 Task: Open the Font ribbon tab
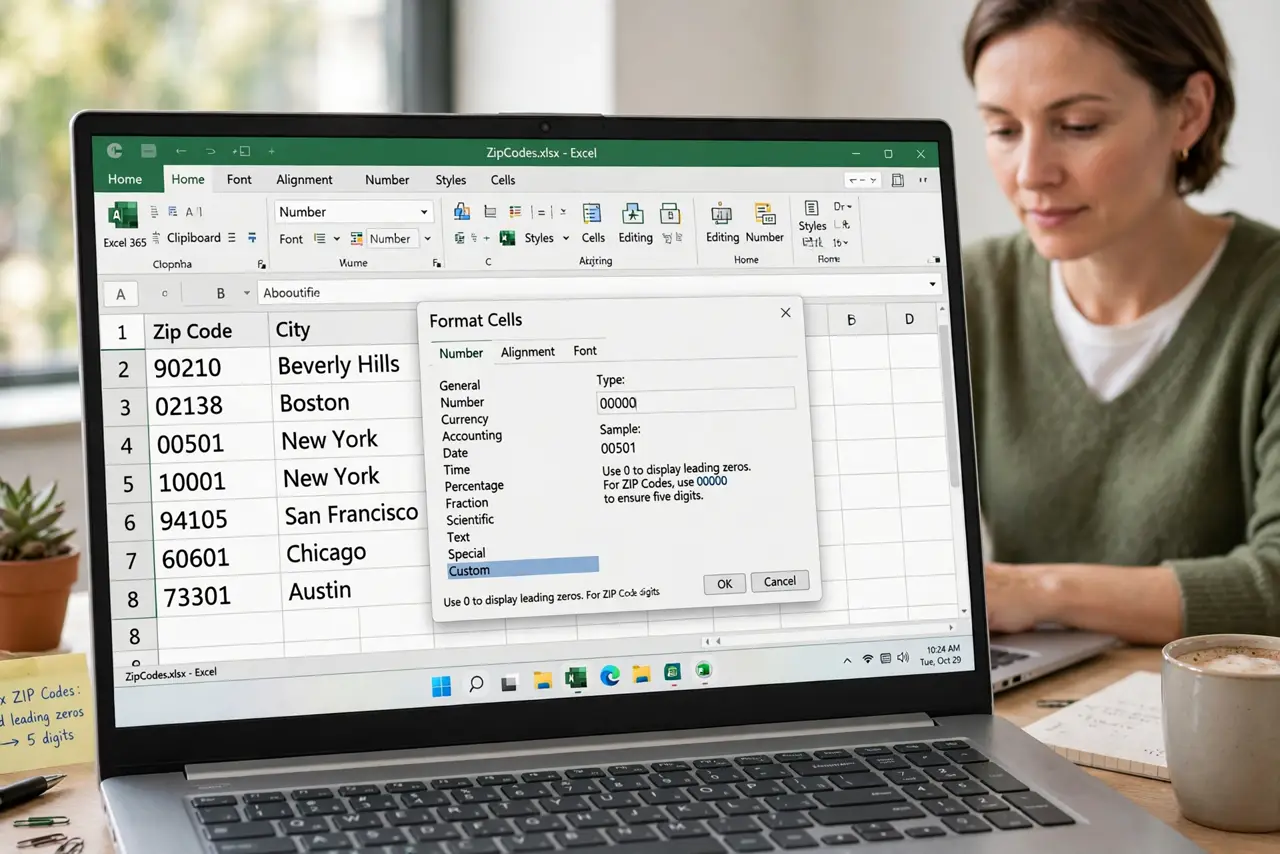tap(239, 180)
